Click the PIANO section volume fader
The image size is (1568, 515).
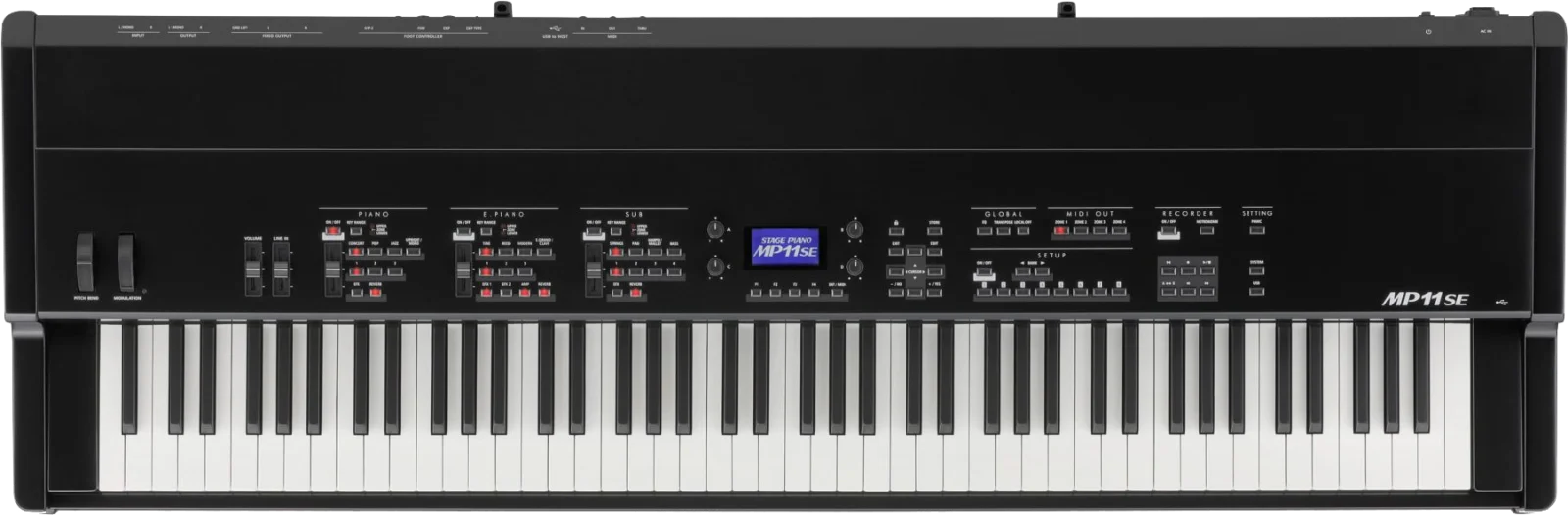coord(333,269)
